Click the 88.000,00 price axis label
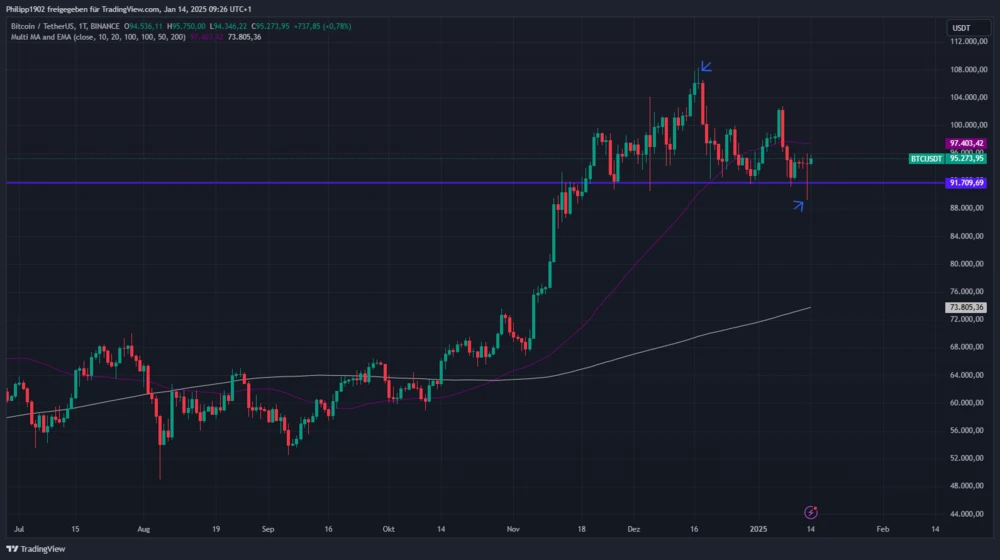 point(968,208)
